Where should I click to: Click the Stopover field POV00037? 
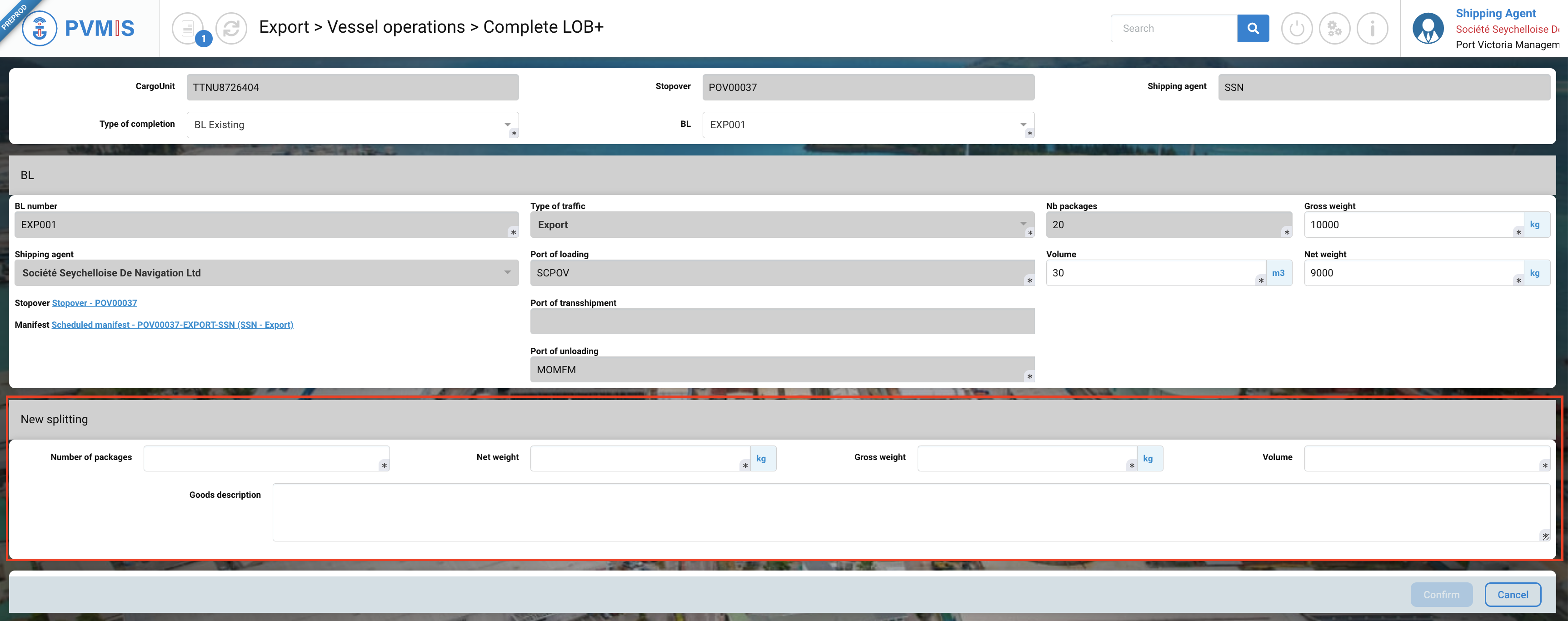coord(868,87)
